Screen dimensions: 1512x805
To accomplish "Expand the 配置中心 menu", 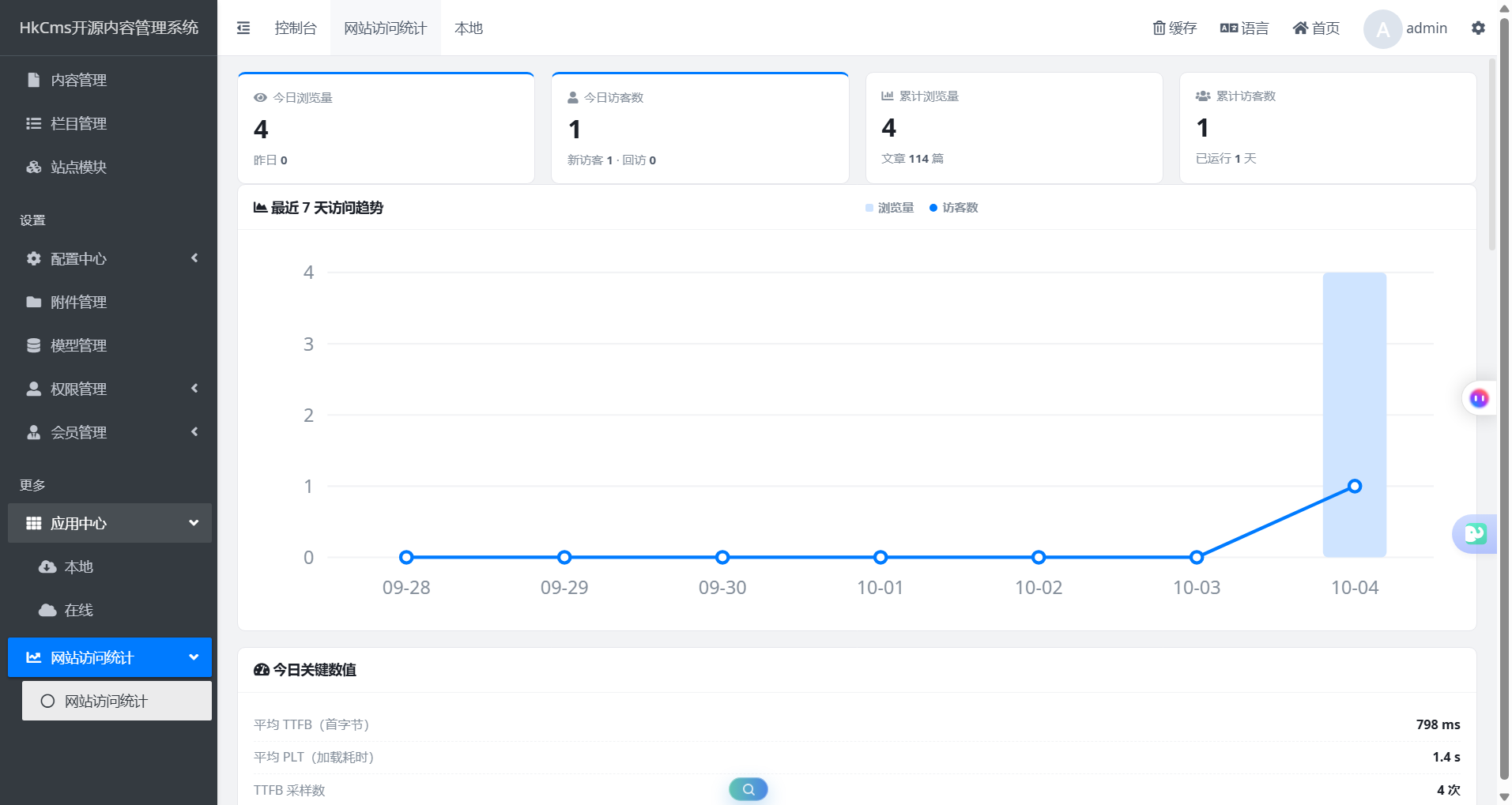I will coord(110,258).
